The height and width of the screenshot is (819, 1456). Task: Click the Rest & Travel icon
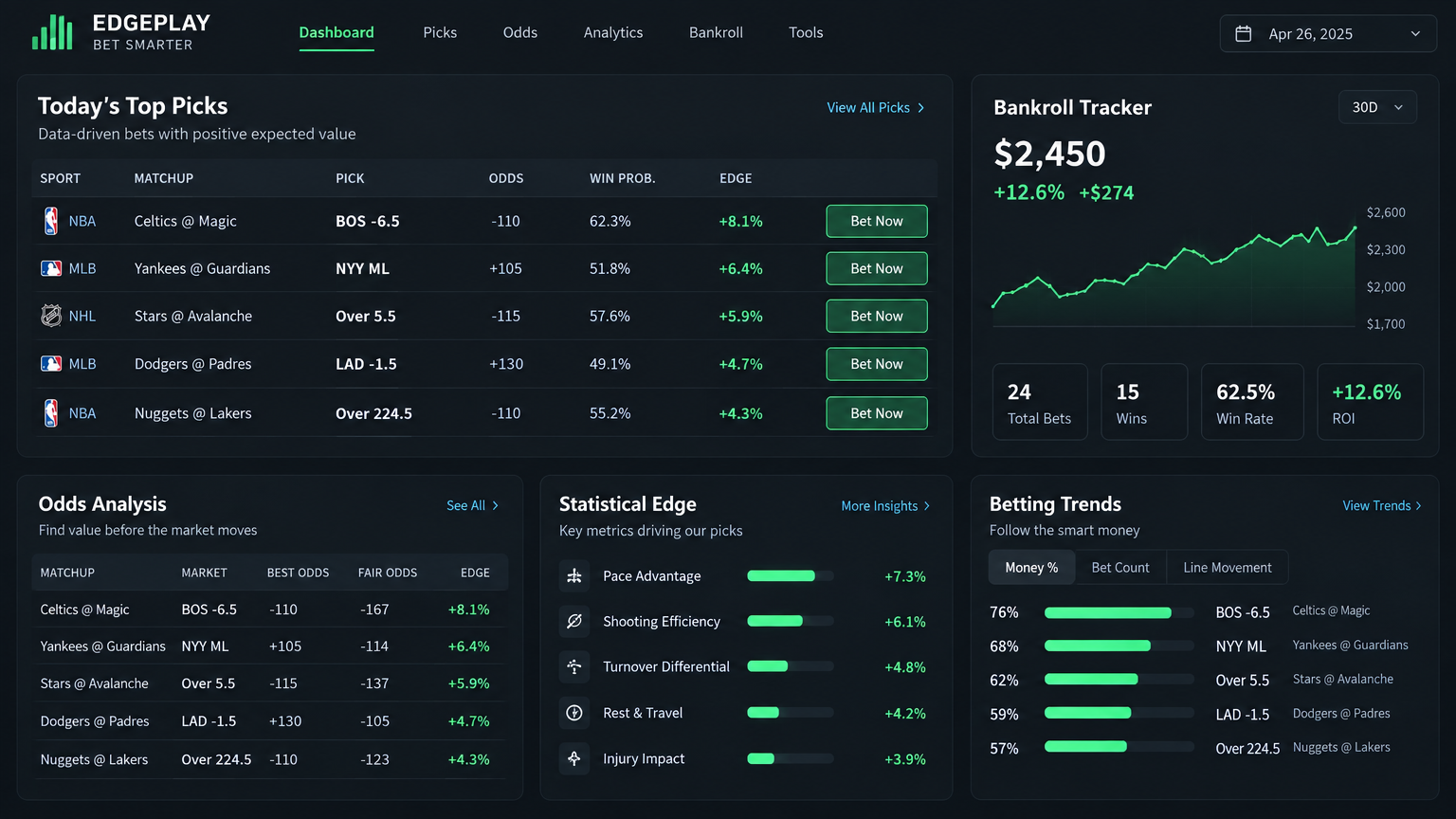coord(574,713)
